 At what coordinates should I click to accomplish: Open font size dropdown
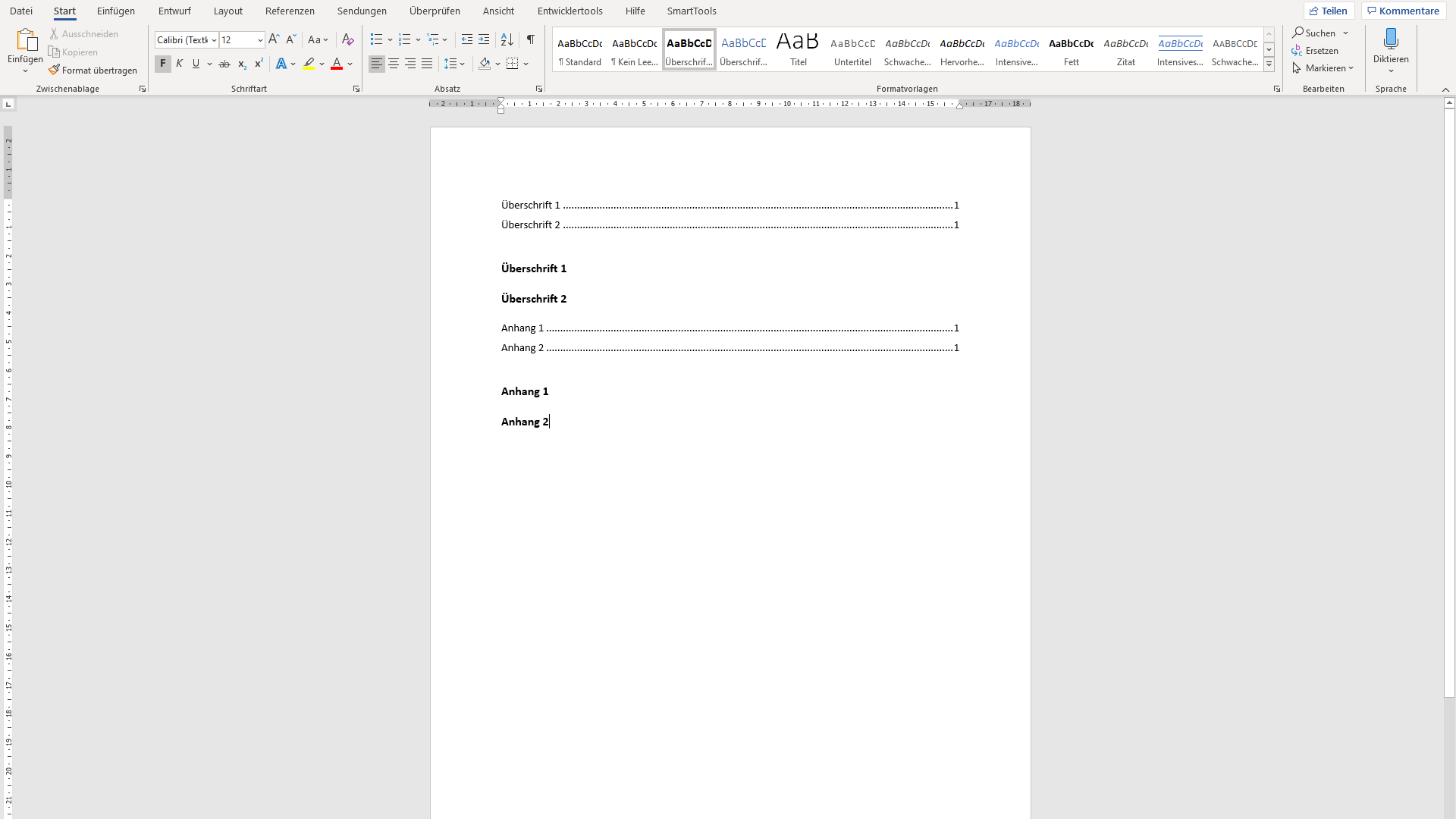pos(260,40)
